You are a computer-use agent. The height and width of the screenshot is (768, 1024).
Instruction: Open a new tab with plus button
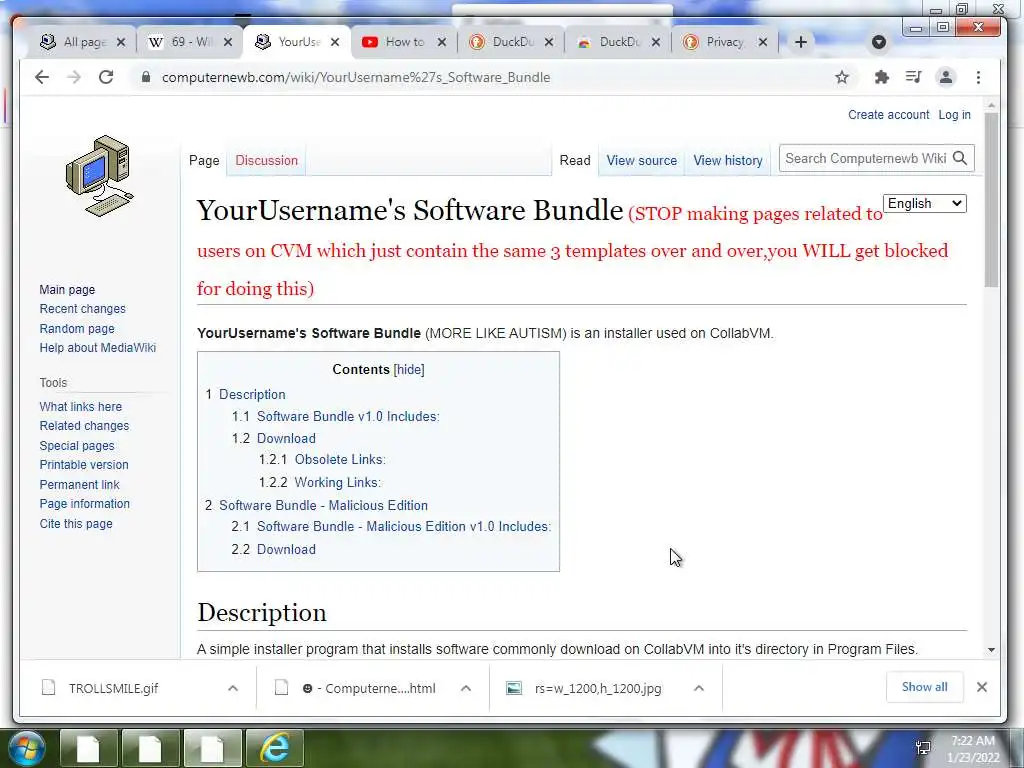coord(801,42)
